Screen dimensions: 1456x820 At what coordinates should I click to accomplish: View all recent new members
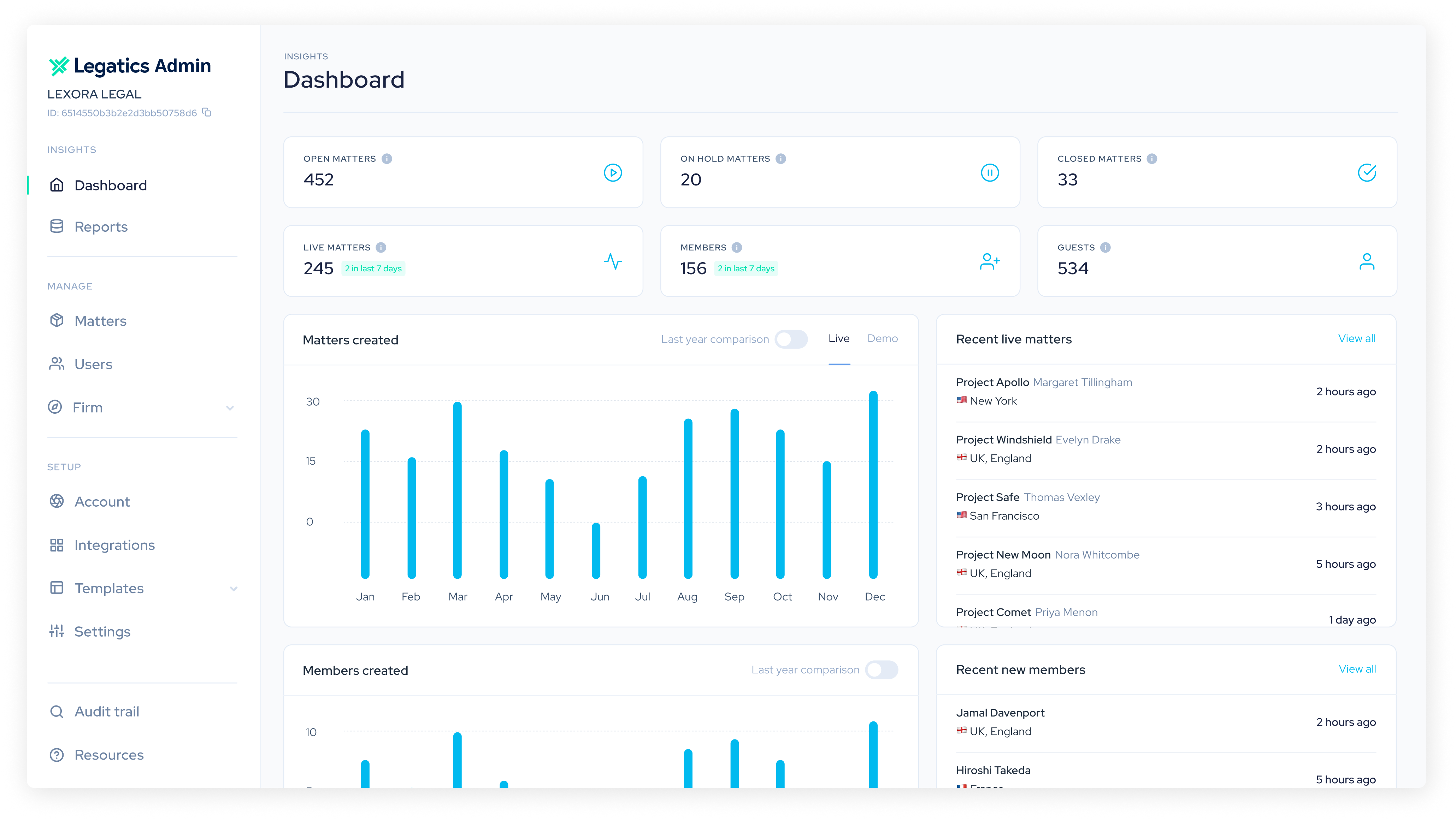click(1356, 669)
